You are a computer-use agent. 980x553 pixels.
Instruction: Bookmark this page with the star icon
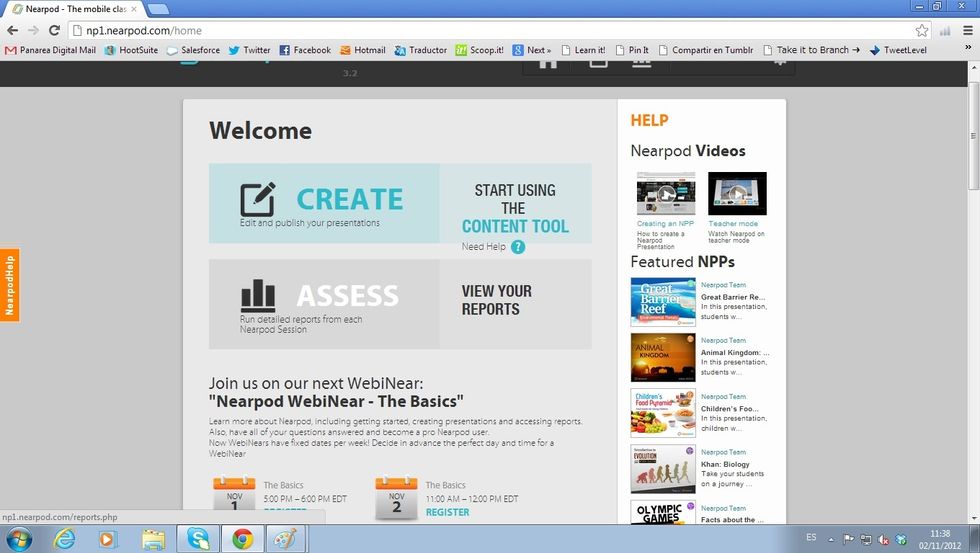pos(922,30)
